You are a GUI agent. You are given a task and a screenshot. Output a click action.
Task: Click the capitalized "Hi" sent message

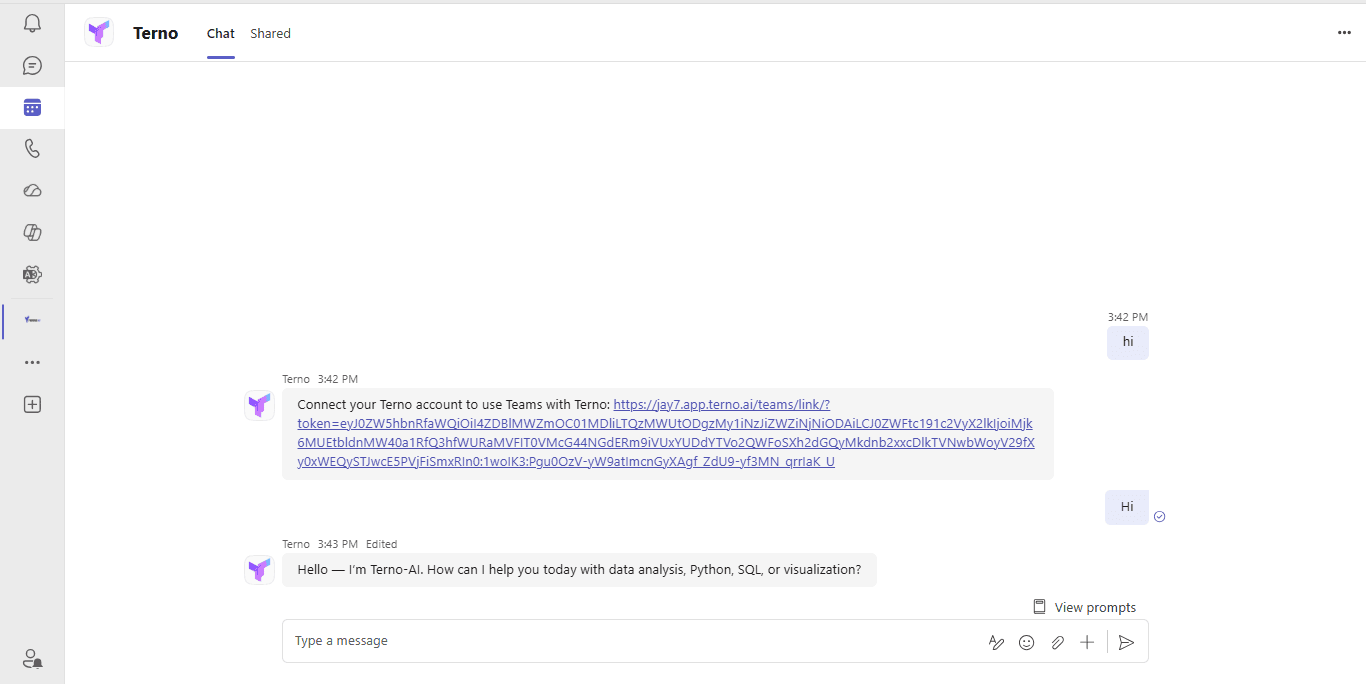(x=1127, y=507)
